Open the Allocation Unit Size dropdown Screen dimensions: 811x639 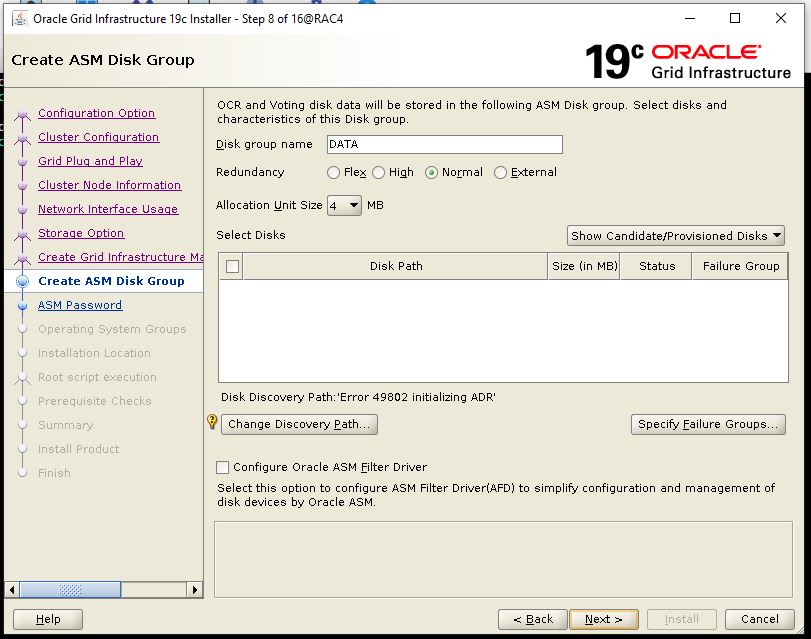pyautogui.click(x=344, y=206)
